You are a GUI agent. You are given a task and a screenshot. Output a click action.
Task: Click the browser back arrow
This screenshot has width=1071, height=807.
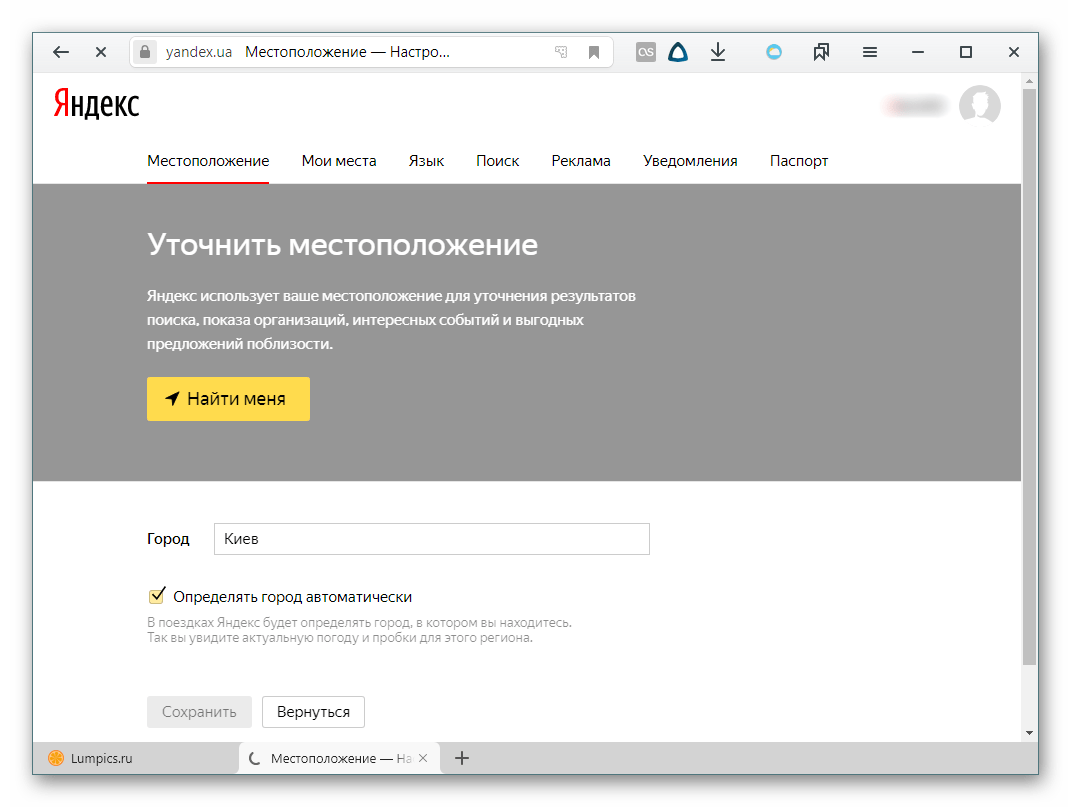61,53
